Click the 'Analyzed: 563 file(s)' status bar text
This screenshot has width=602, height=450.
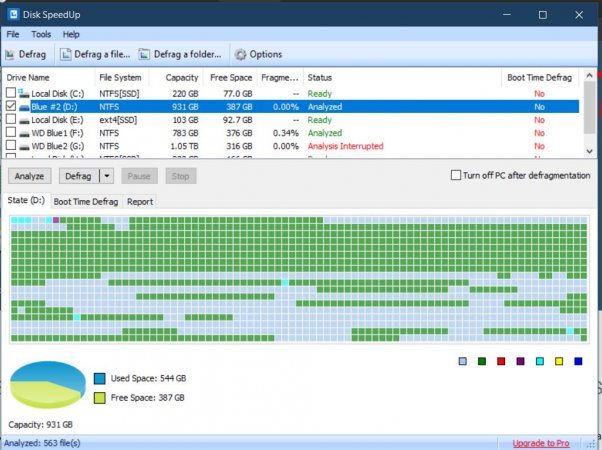42,443
